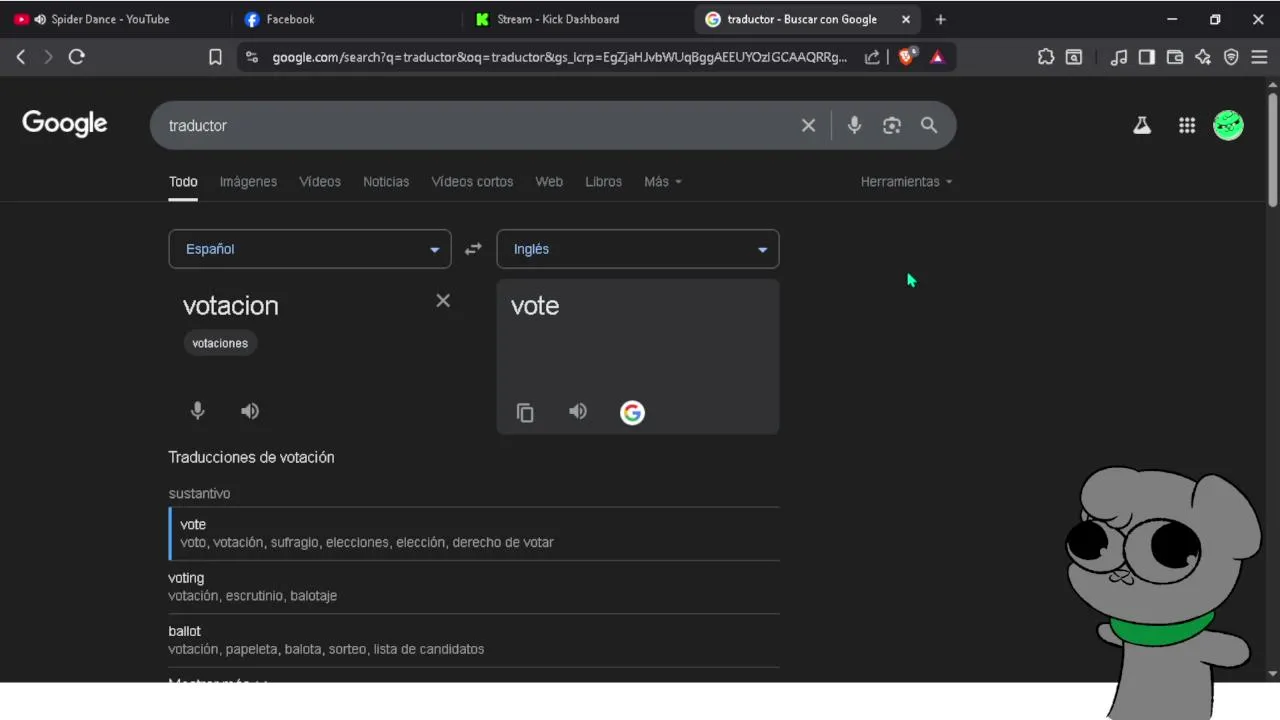Open the Google account avatar
1280x720 pixels.
click(x=1228, y=125)
